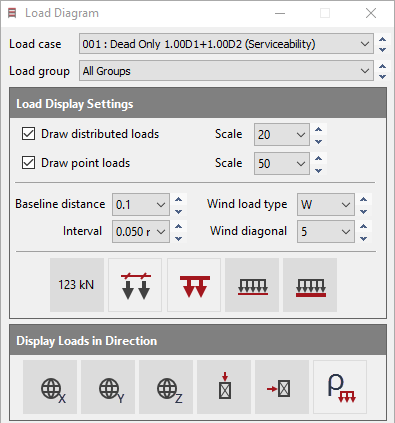
Task: Decrease point loads scale with down arrow
Action: tap(319, 171)
